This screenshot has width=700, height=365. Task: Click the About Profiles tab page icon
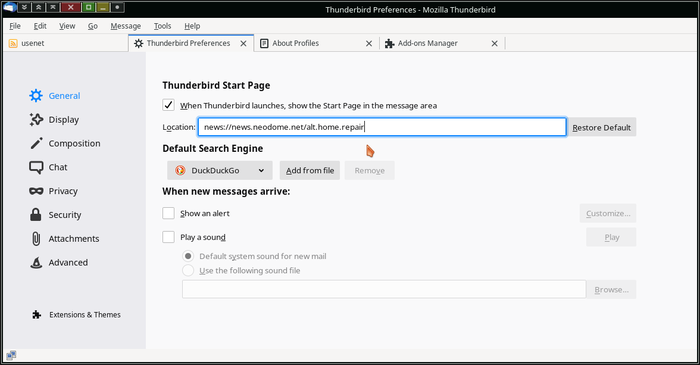[264, 43]
